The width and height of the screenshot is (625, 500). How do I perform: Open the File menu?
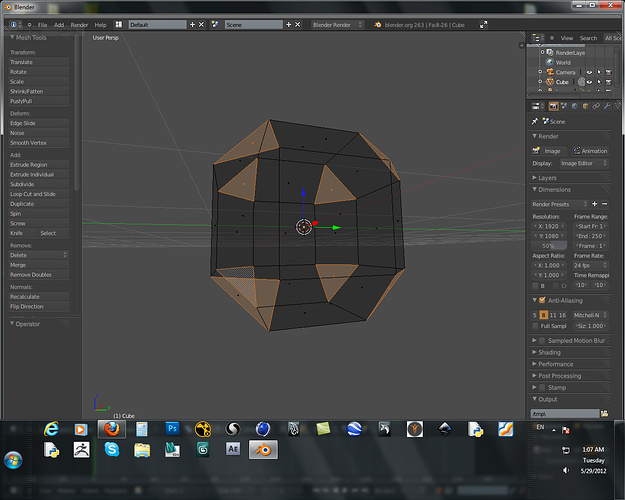click(42, 25)
